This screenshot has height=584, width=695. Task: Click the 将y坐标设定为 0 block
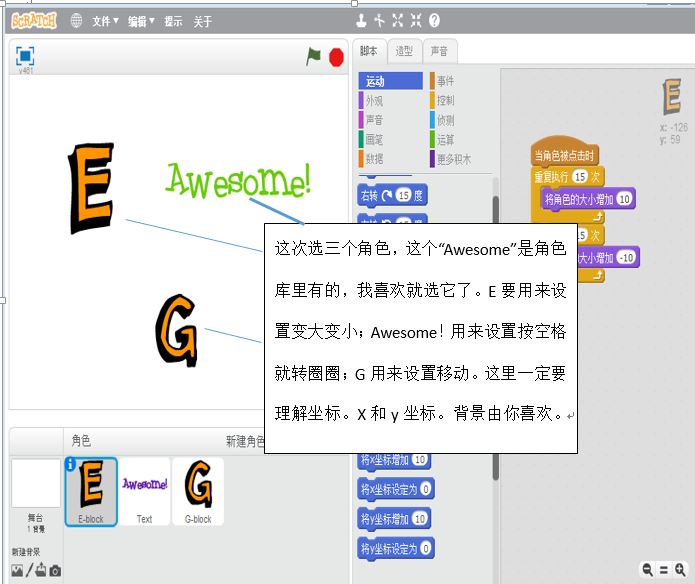[x=396, y=549]
